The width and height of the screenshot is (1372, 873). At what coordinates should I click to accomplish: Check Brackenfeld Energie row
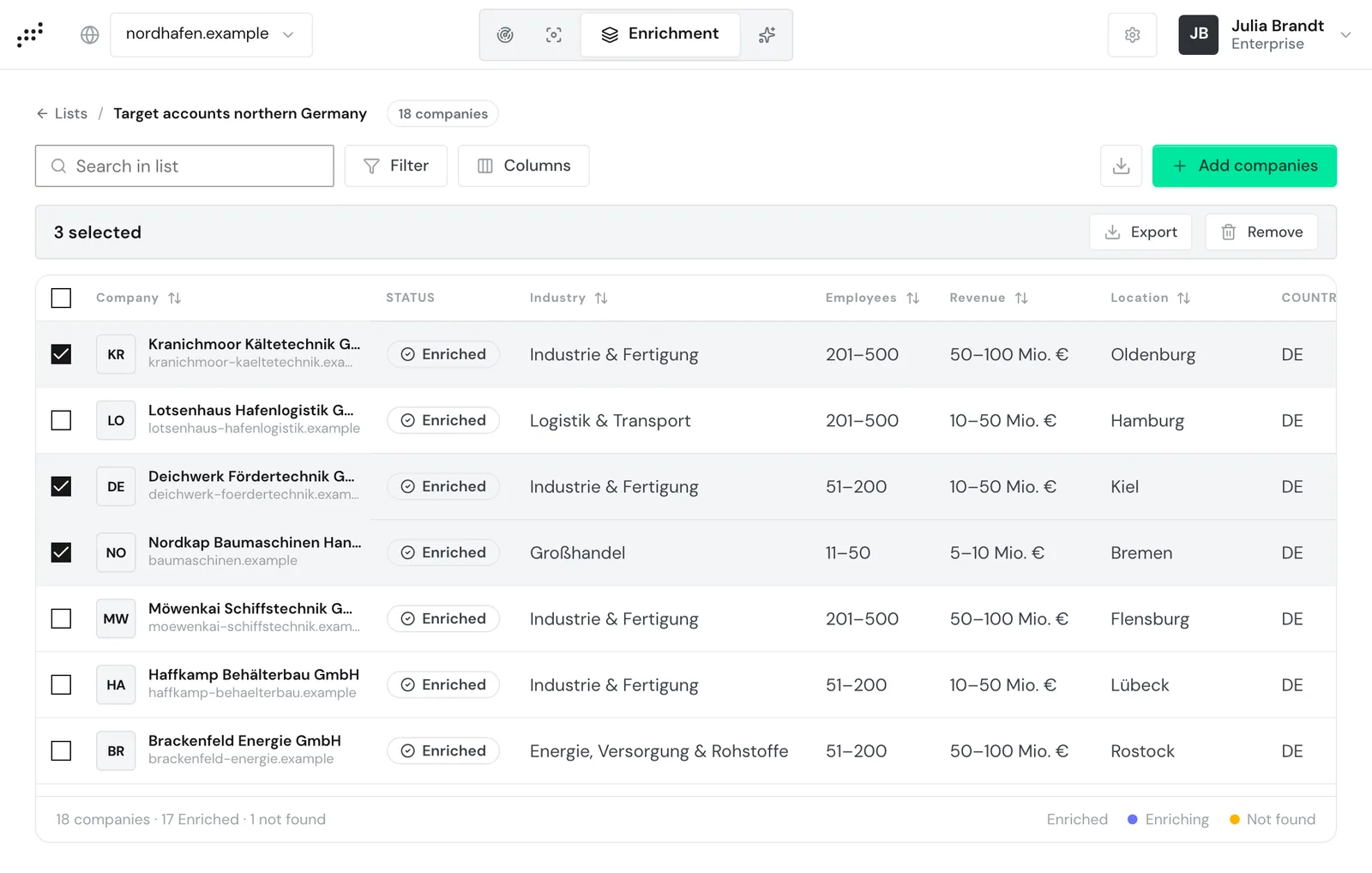(61, 750)
